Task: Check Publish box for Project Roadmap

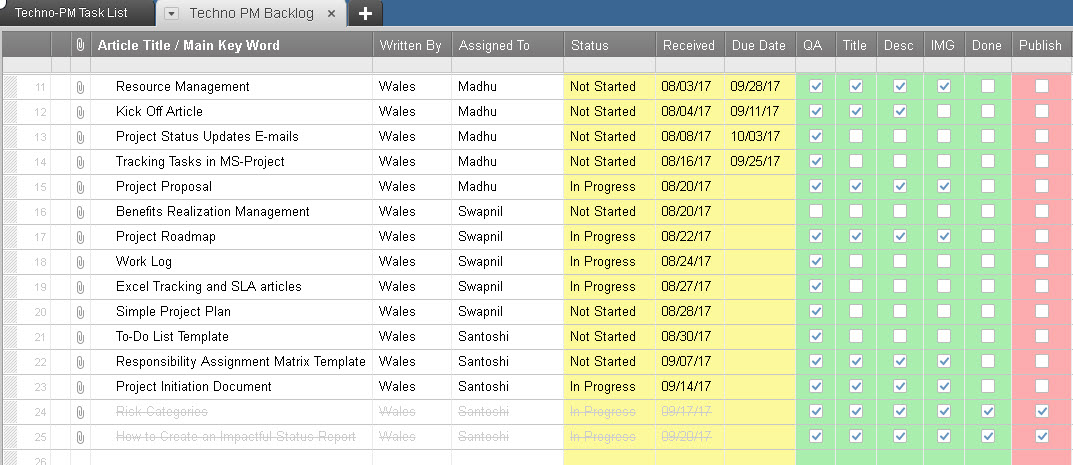Action: pyautogui.click(x=1042, y=237)
